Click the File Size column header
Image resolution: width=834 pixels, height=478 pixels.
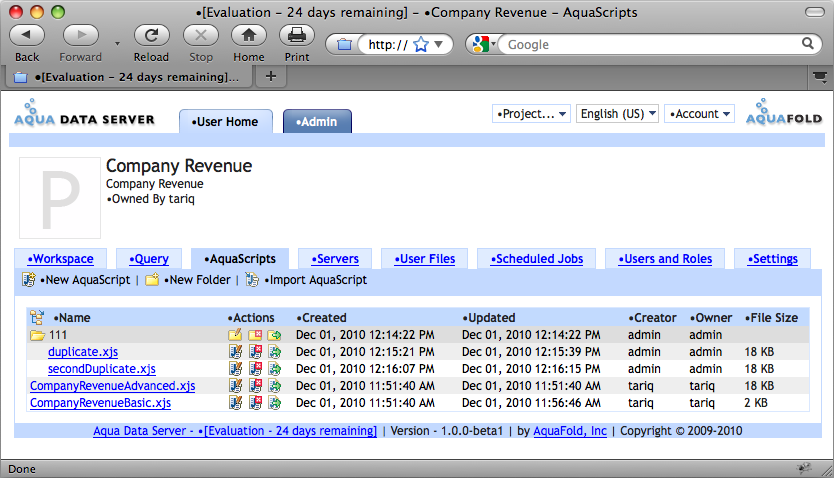(x=771, y=318)
